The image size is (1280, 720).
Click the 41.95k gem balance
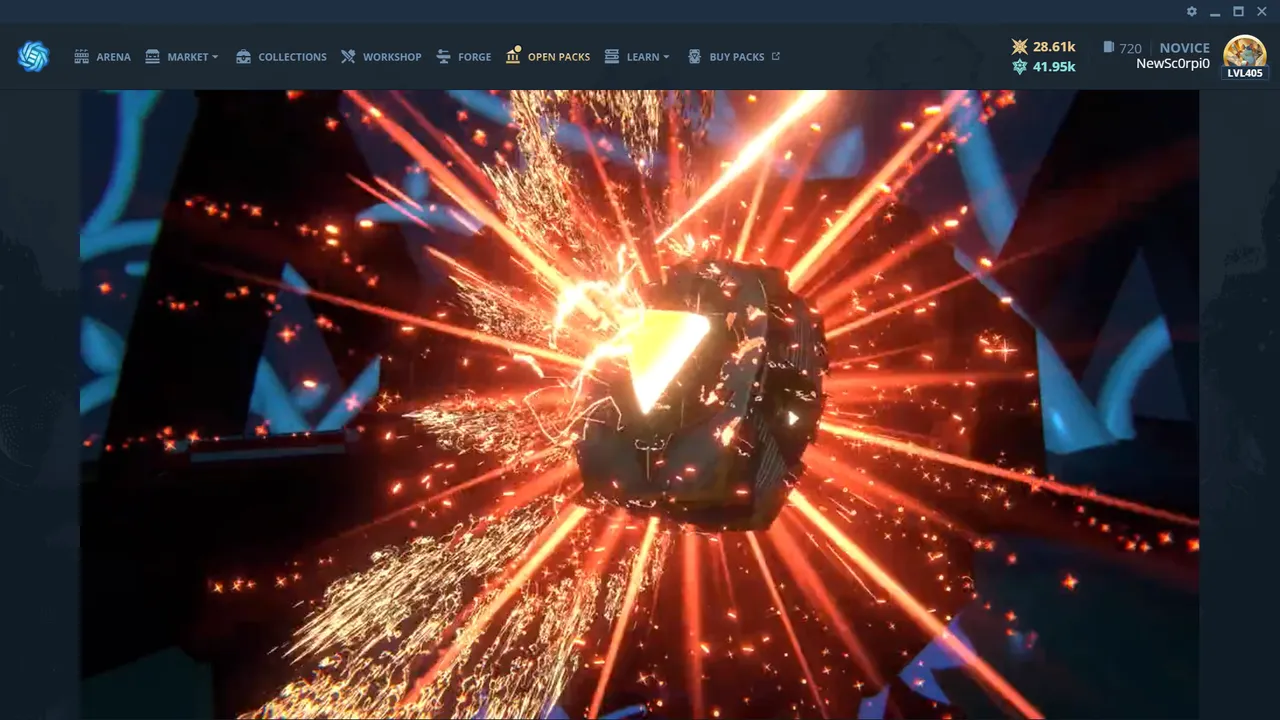(x=1054, y=67)
